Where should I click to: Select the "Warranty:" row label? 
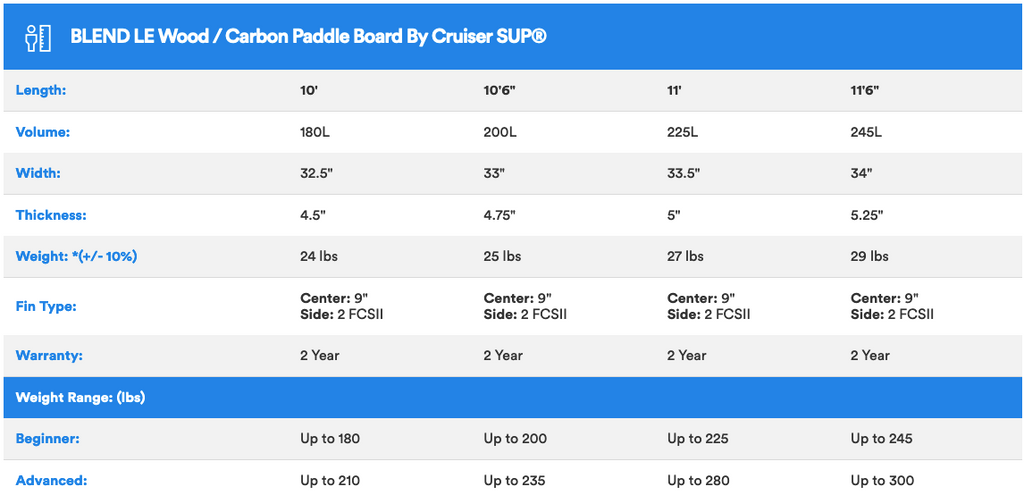[49, 355]
